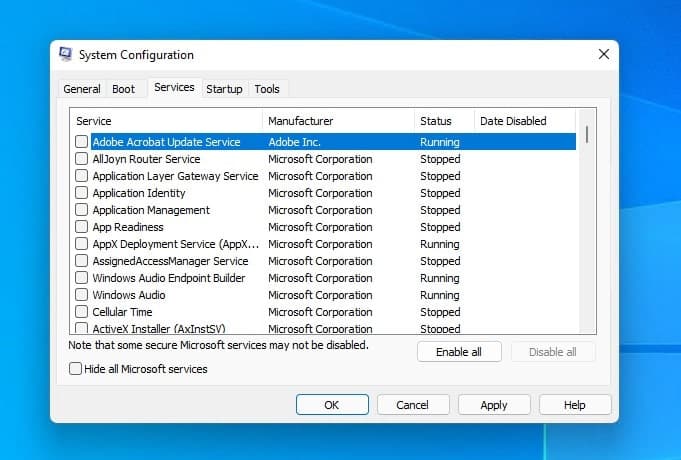The height and width of the screenshot is (460, 681).
Task: Open Help for System Configuration
Action: click(x=575, y=405)
